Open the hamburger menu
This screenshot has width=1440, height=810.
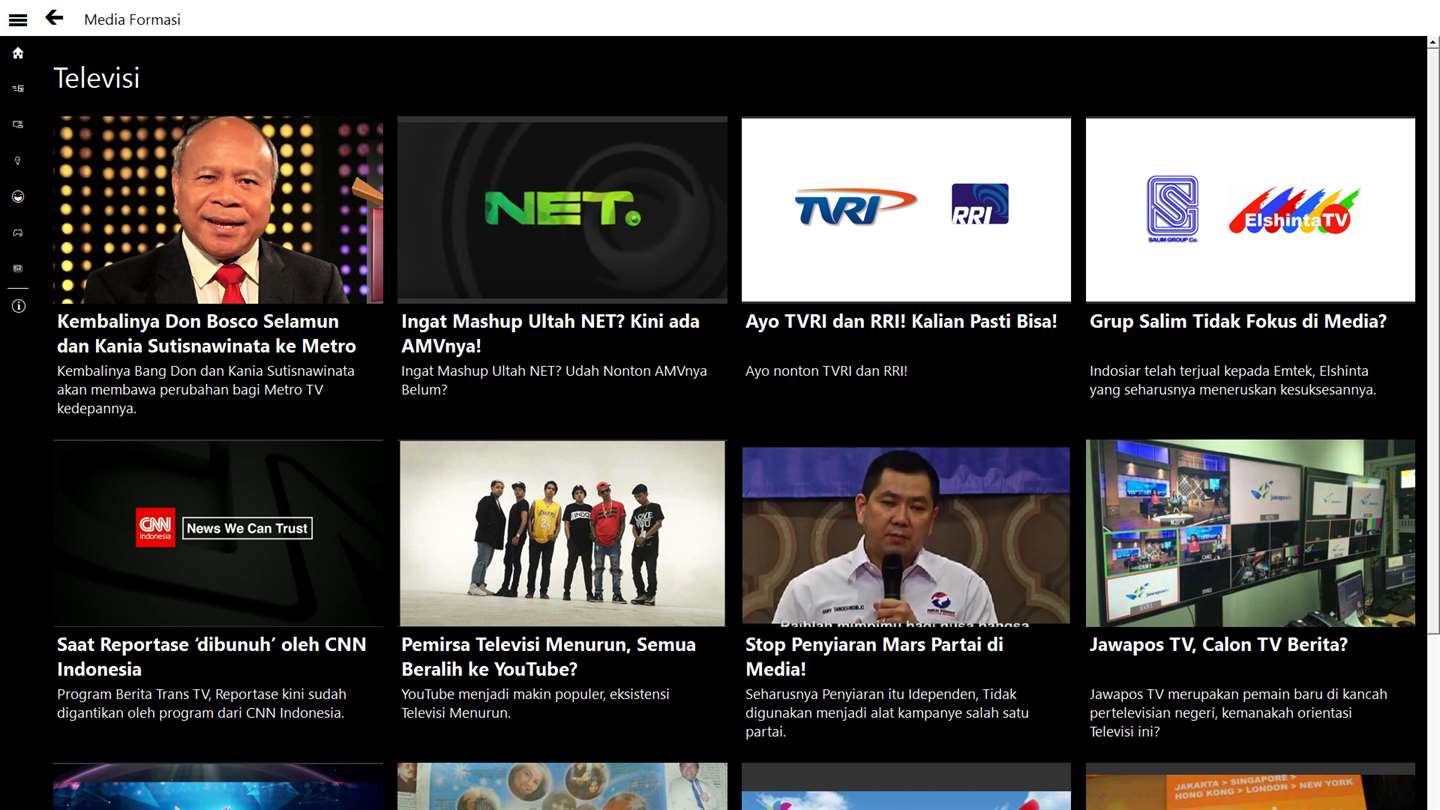pos(17,19)
